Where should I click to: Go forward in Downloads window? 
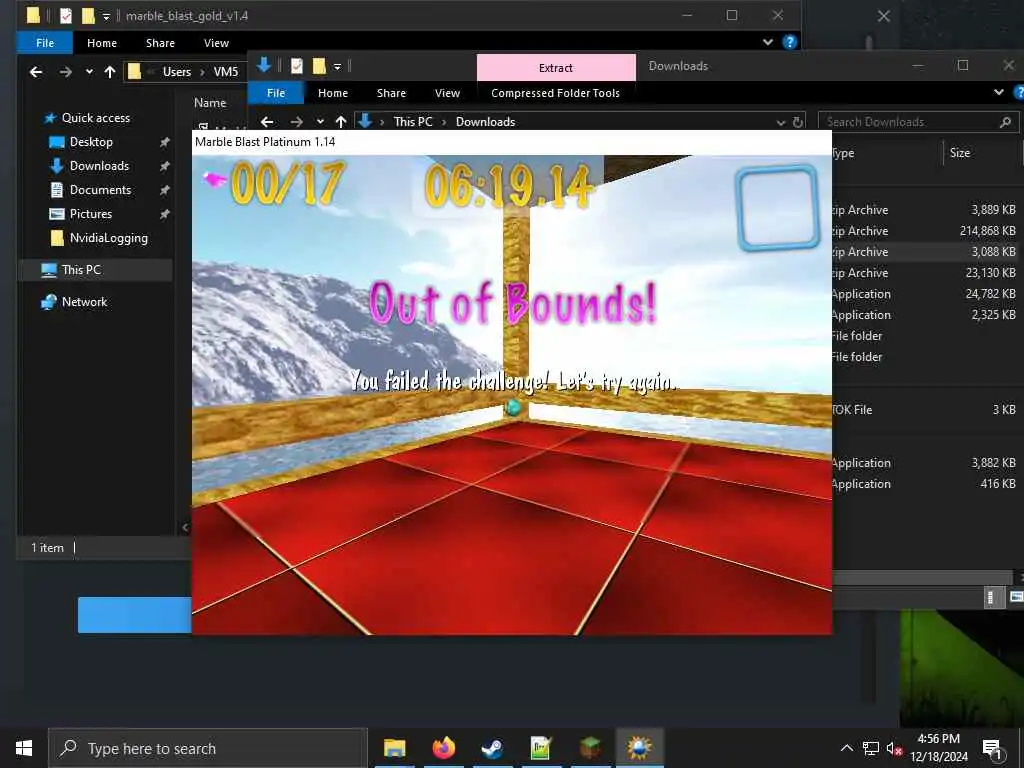point(296,122)
